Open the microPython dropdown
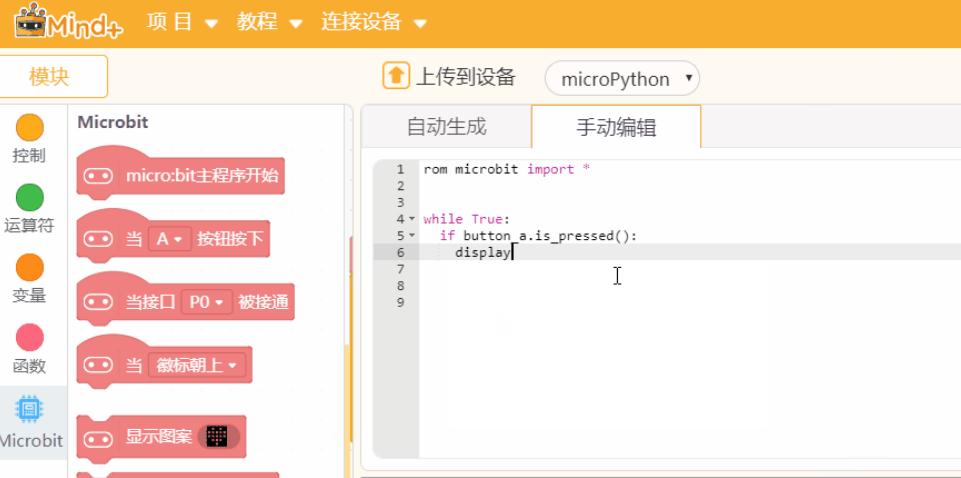The height and width of the screenshot is (478, 961). click(622, 78)
